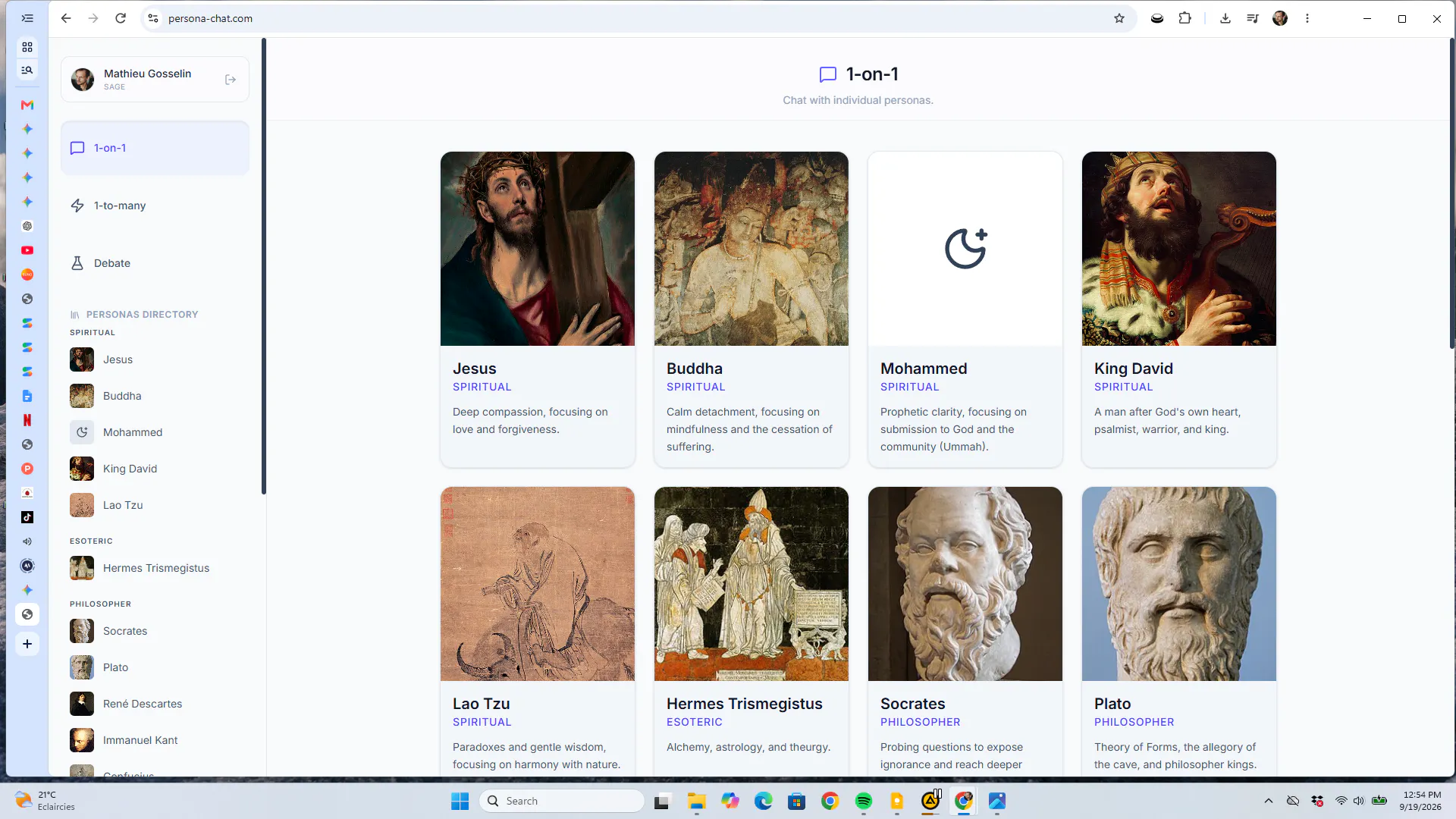Click the address bar showing persona-chat.com
This screenshot has height=819, width=1456.
(637, 18)
